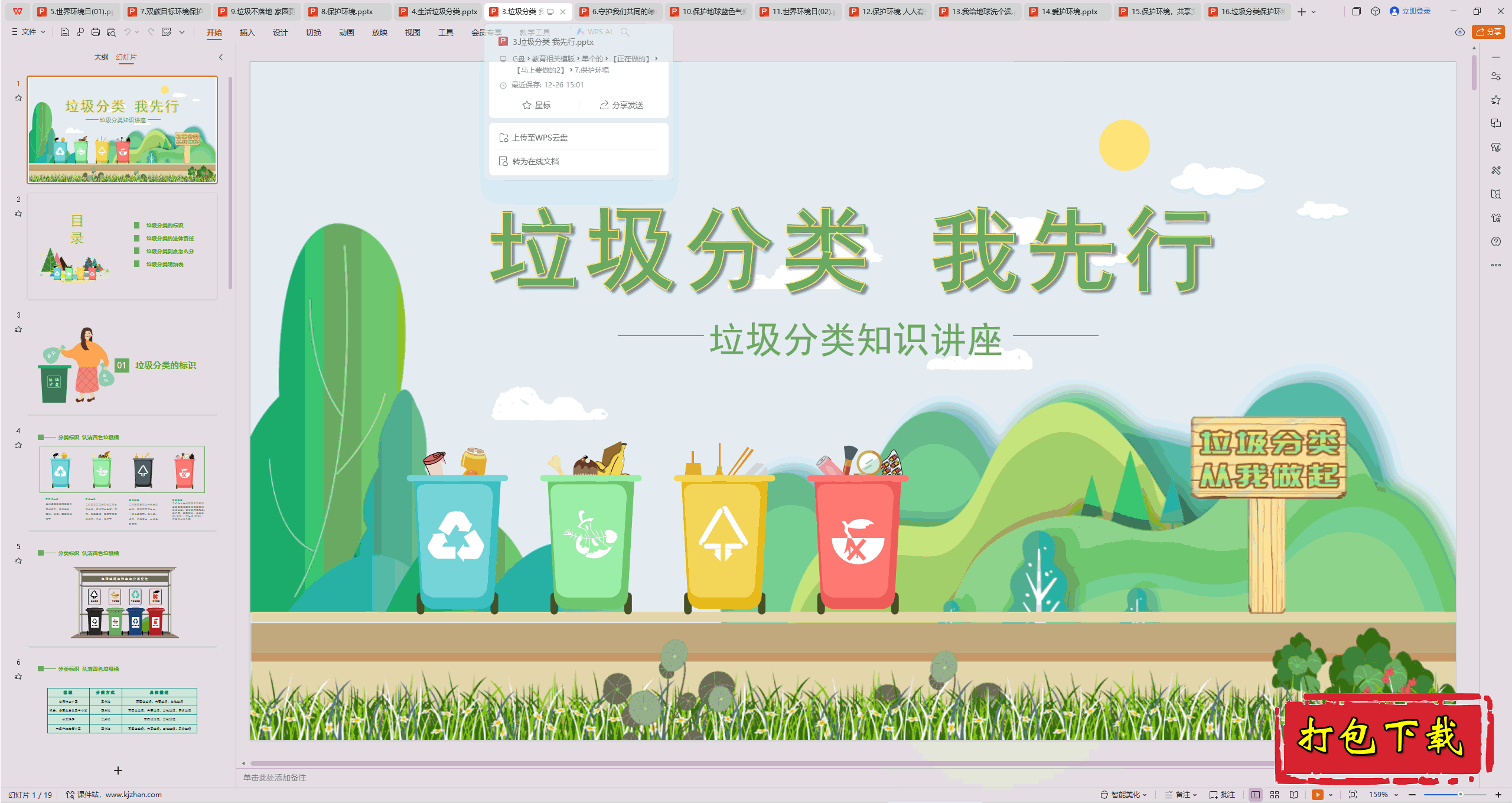
Task: Switch to 14.爱护环境.pptx document tab
Action: coord(1068,11)
